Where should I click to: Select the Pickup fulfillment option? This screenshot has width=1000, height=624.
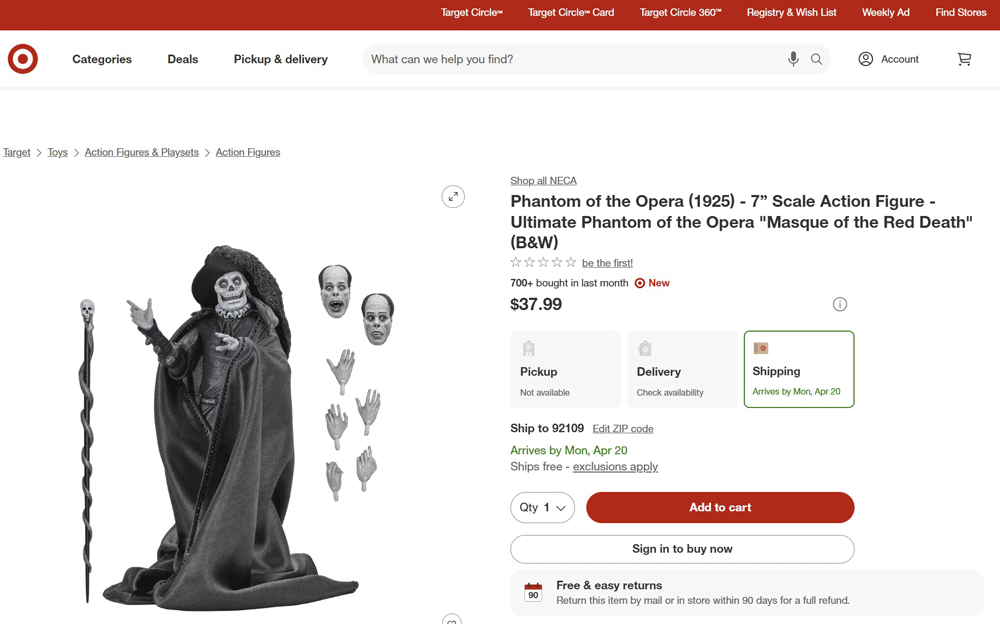click(x=565, y=369)
